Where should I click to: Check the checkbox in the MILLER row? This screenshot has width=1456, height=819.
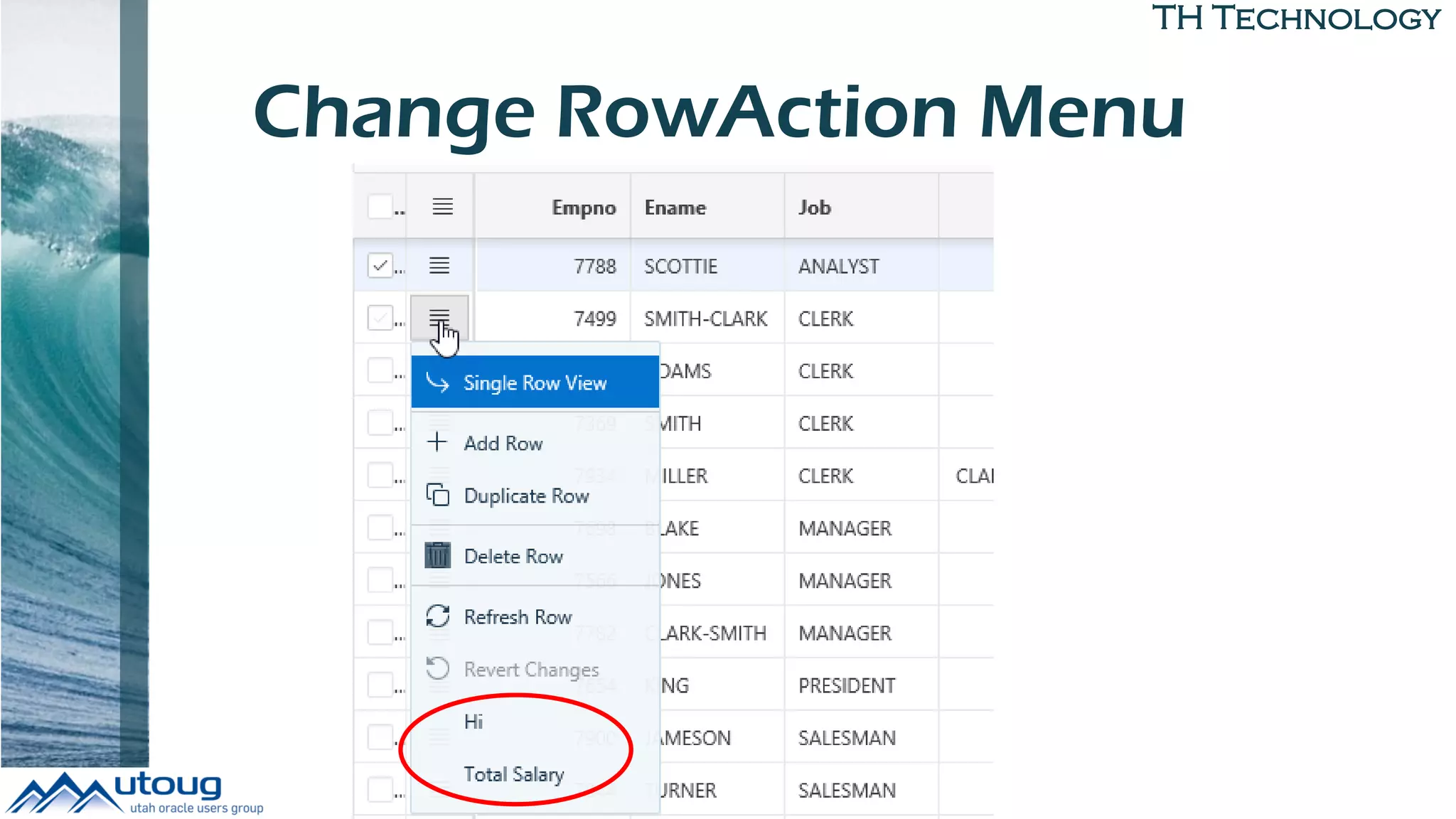380,475
